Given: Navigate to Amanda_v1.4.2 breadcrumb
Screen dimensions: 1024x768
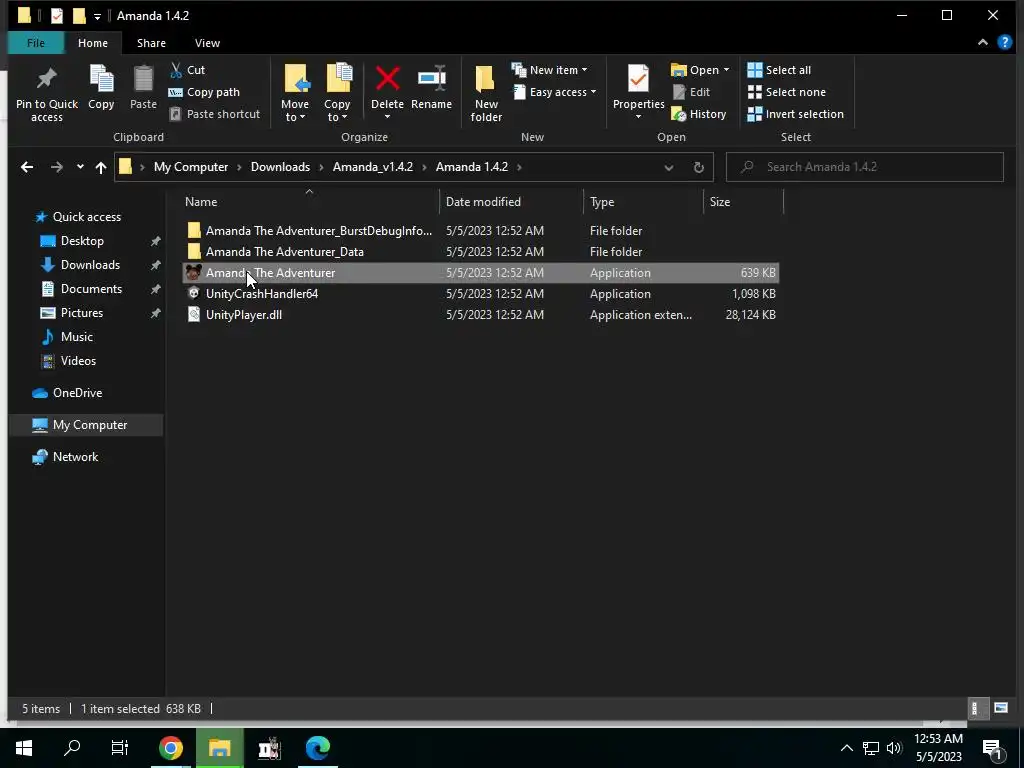Looking at the screenshot, I should click(x=373, y=167).
